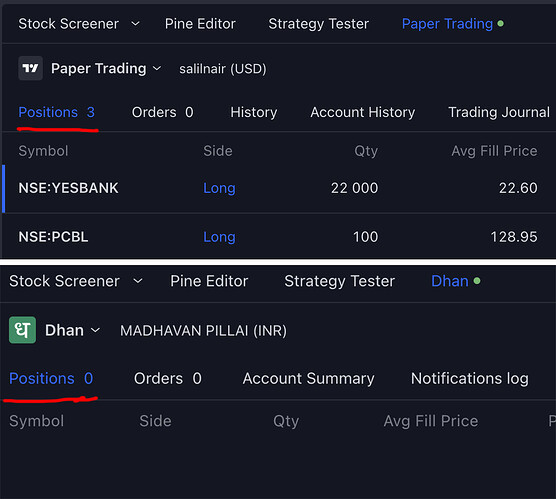Viewport: 556px width, 499px height.
Task: Select the NSE:YESBANK position row symbol
Action: 68,188
